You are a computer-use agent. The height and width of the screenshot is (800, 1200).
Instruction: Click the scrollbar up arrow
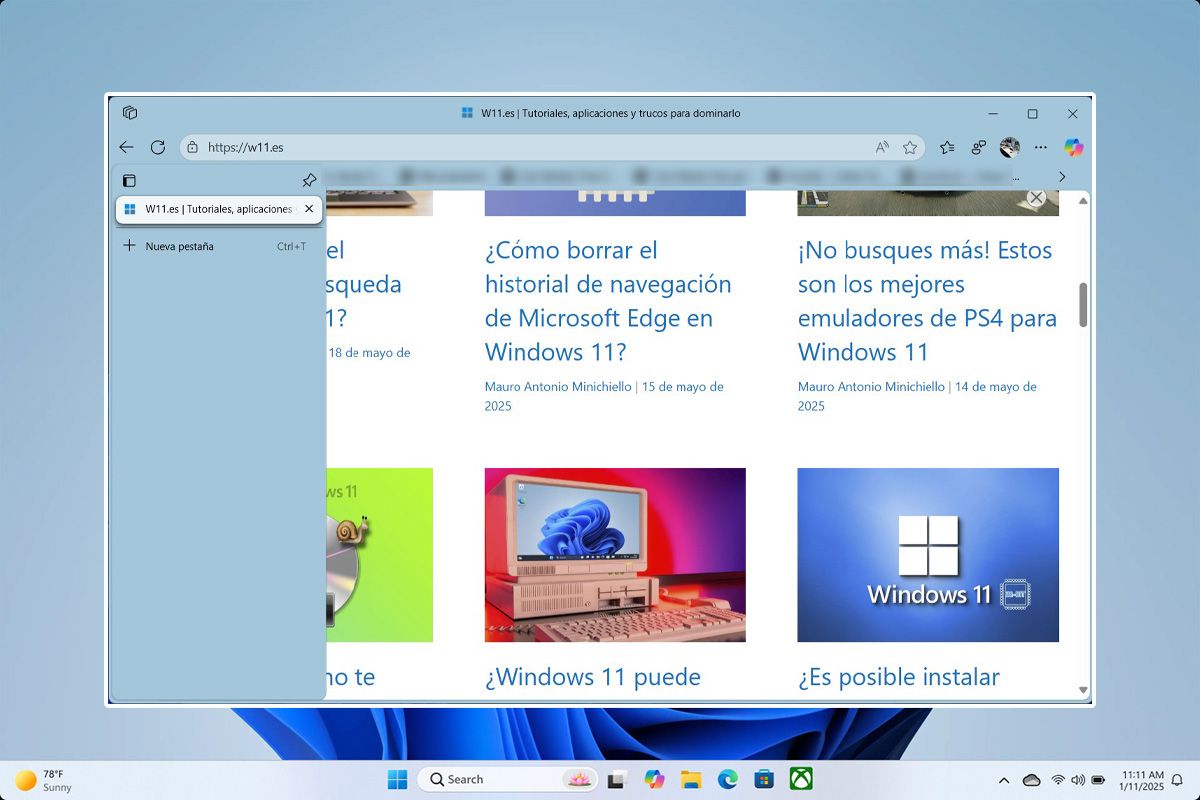point(1083,201)
